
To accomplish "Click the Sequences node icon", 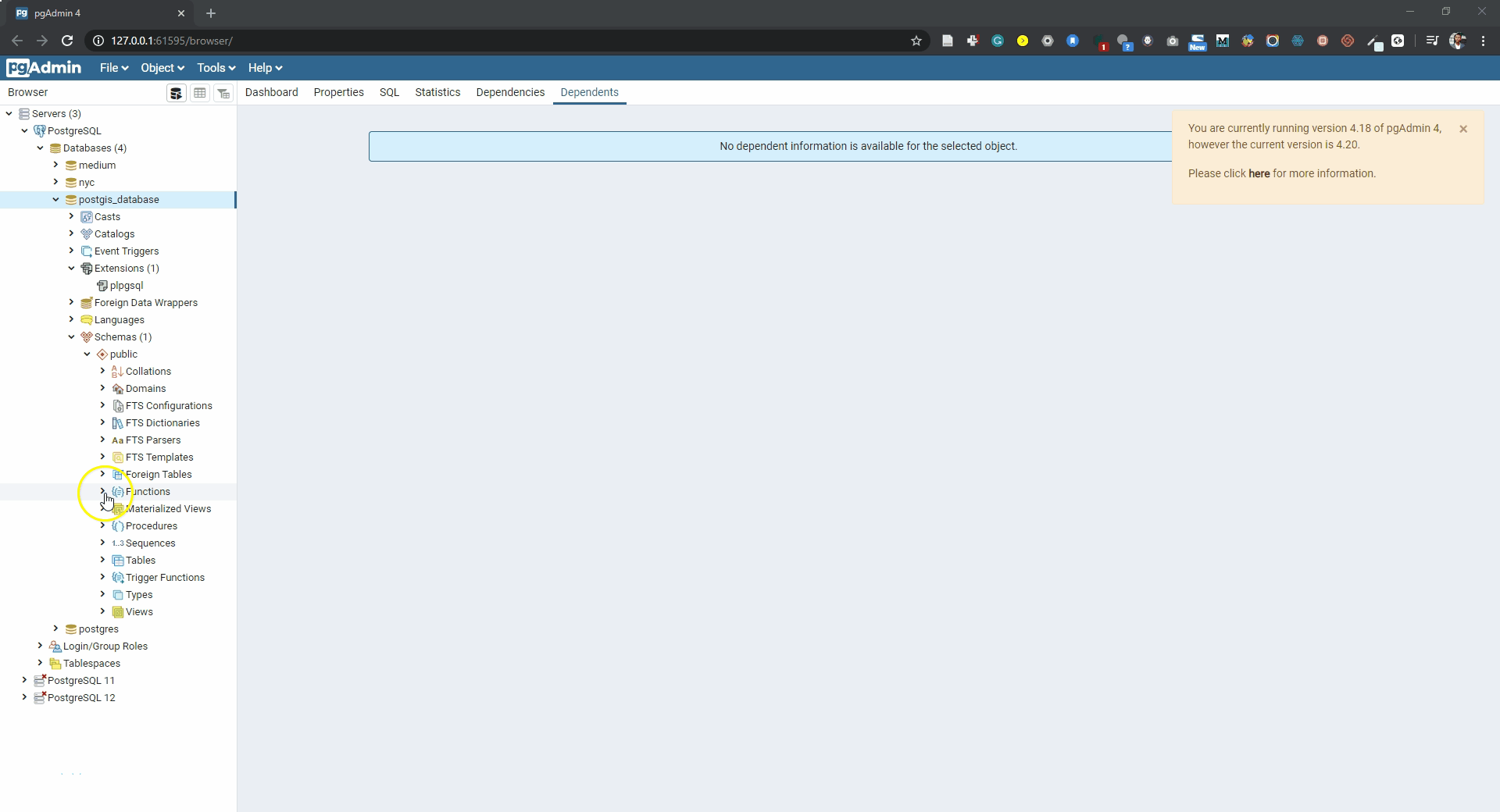I will (118, 543).
